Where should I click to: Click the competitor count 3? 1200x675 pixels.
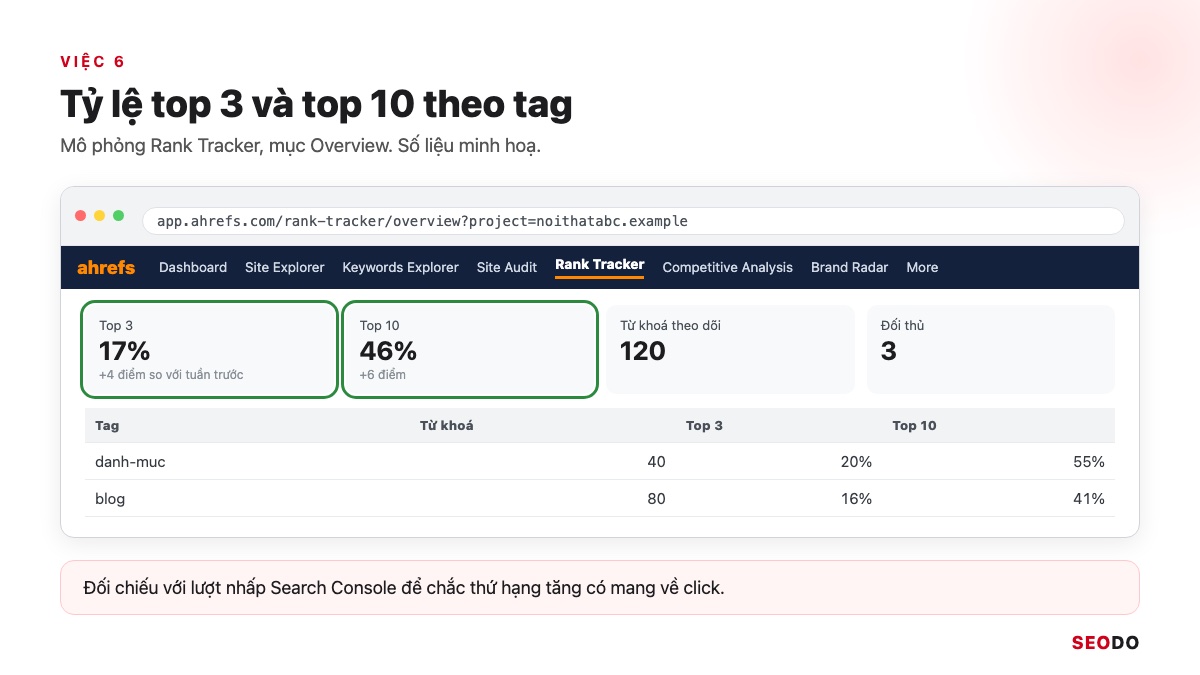click(x=888, y=351)
